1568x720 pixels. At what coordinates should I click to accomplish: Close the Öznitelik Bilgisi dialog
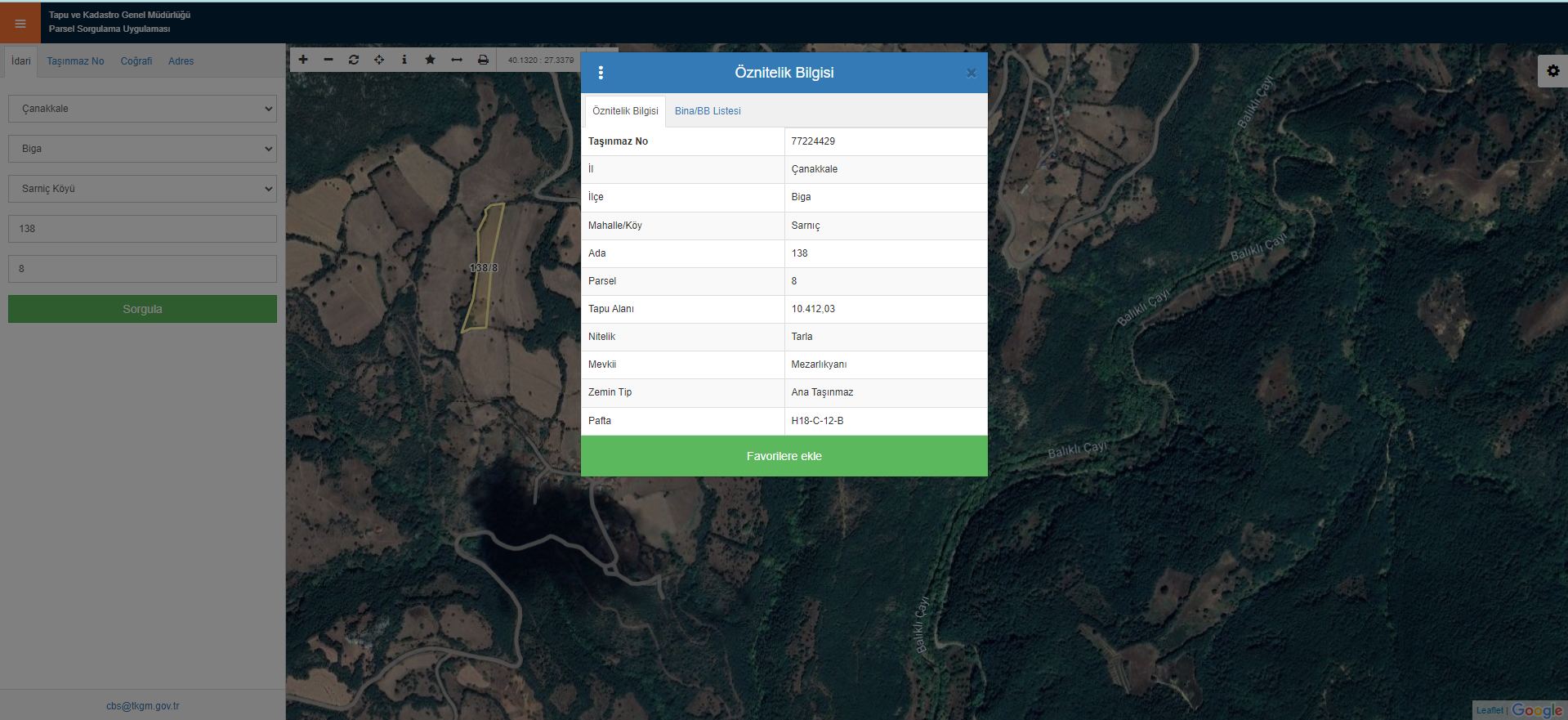pyautogui.click(x=972, y=73)
